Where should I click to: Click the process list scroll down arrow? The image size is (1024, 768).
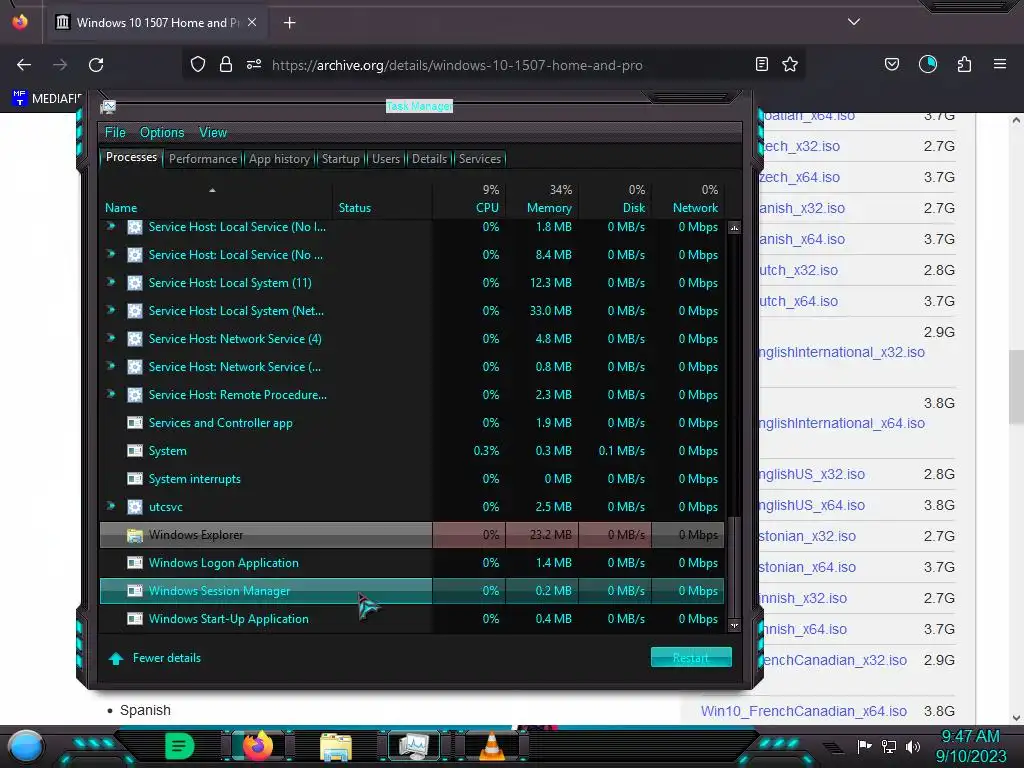[734, 625]
